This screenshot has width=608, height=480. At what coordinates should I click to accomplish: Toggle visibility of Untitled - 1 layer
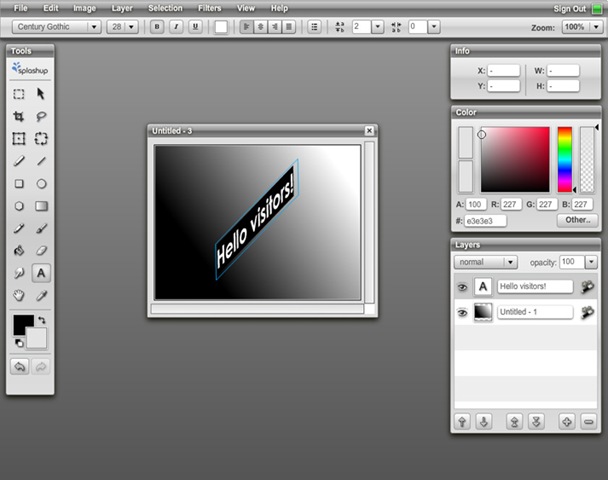point(463,313)
